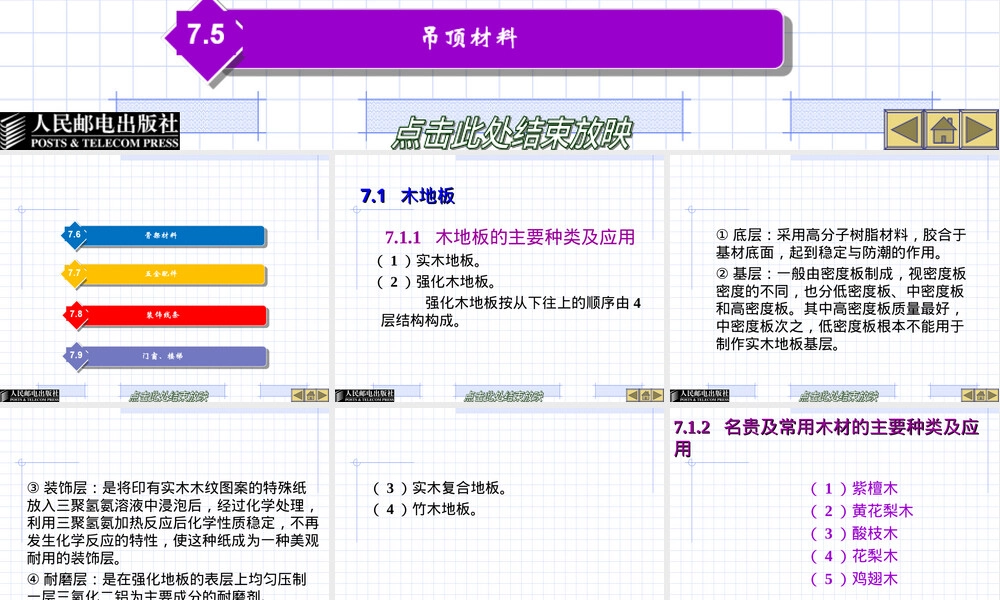This screenshot has width=1000, height=600.
Task: Click the large home button on the 7.5 slide
Action: [x=943, y=130]
